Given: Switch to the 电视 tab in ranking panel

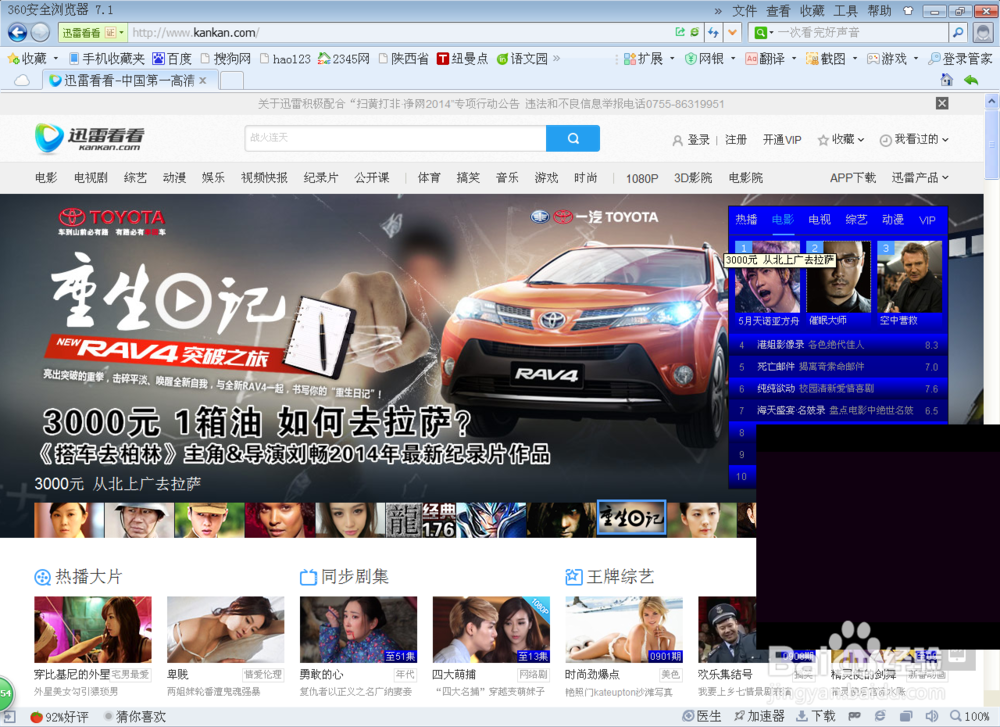Looking at the screenshot, I should [820, 220].
